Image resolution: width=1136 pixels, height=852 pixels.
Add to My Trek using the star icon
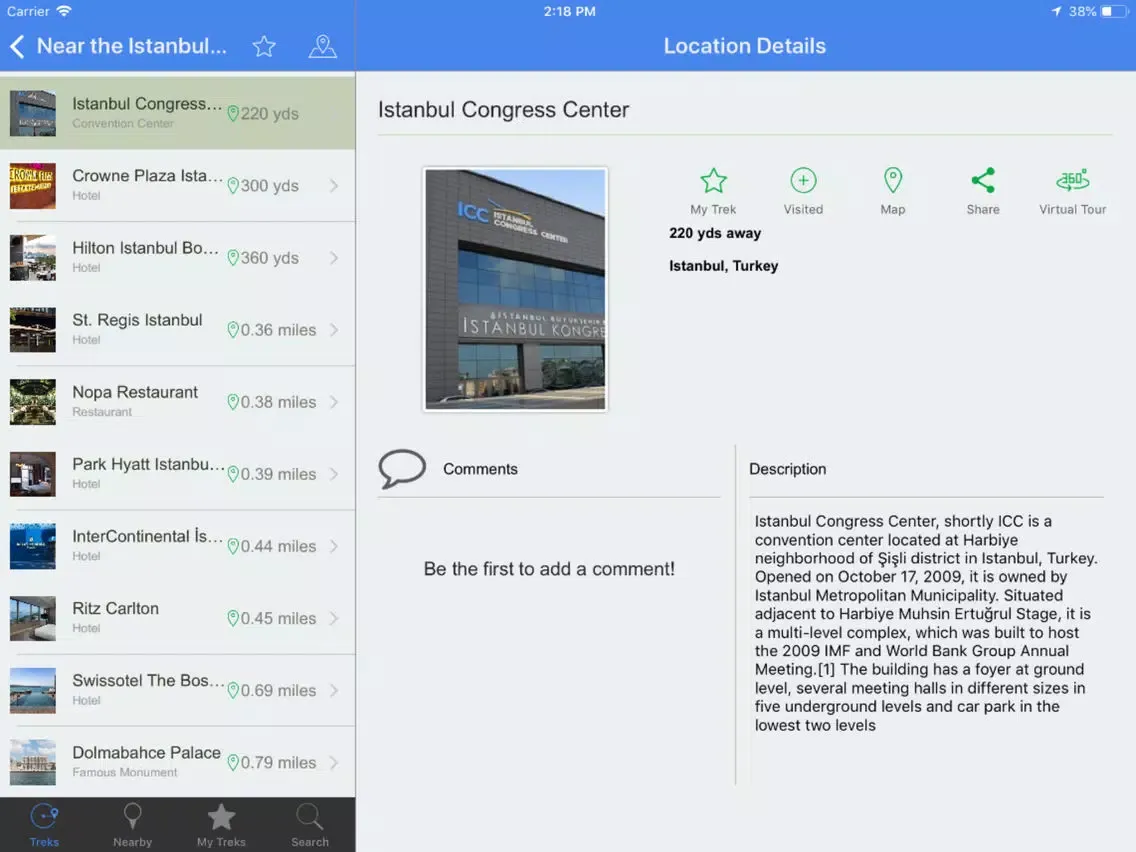(x=713, y=180)
